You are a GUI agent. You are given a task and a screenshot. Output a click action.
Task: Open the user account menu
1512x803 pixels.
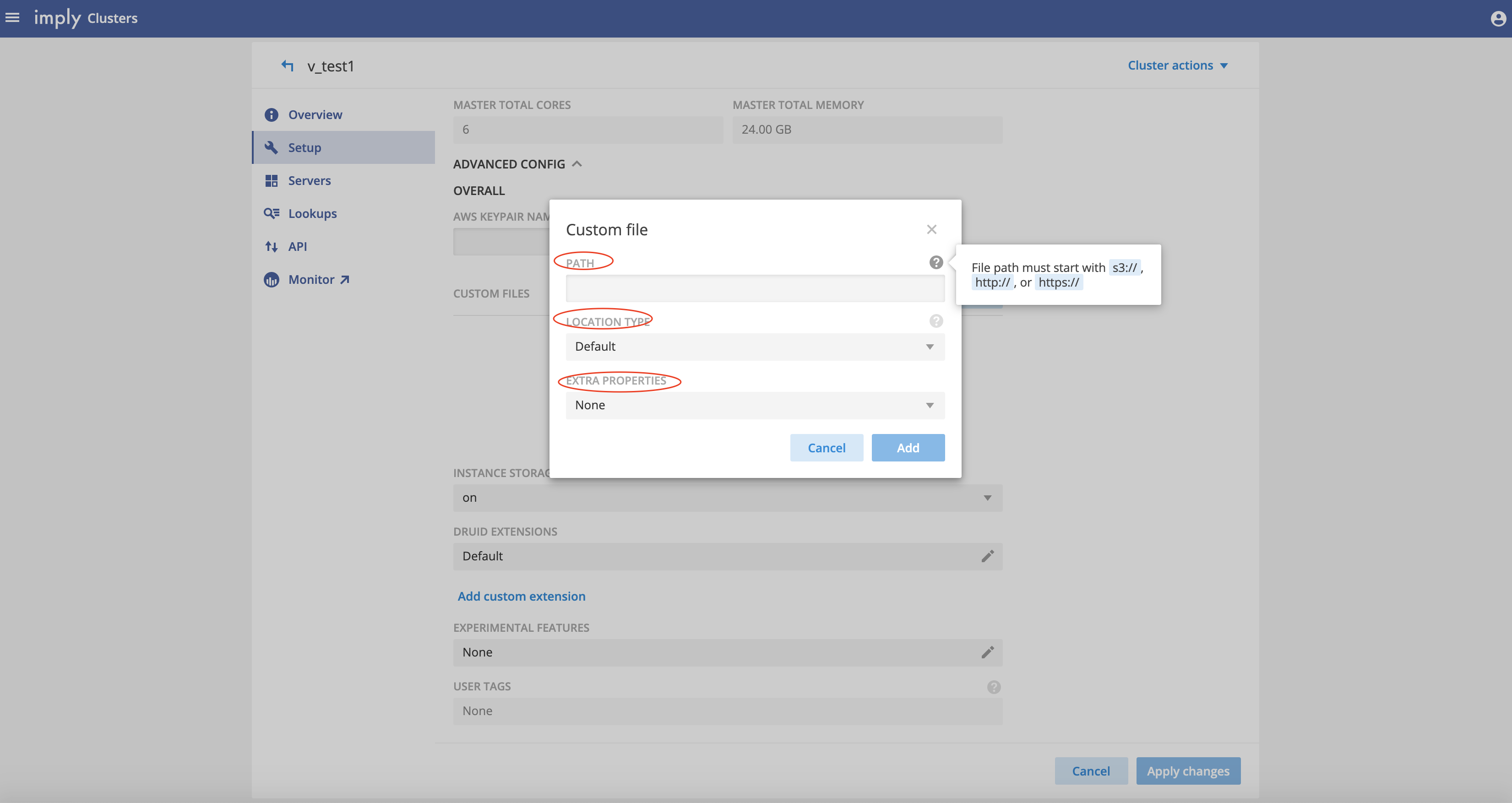[x=1498, y=19]
